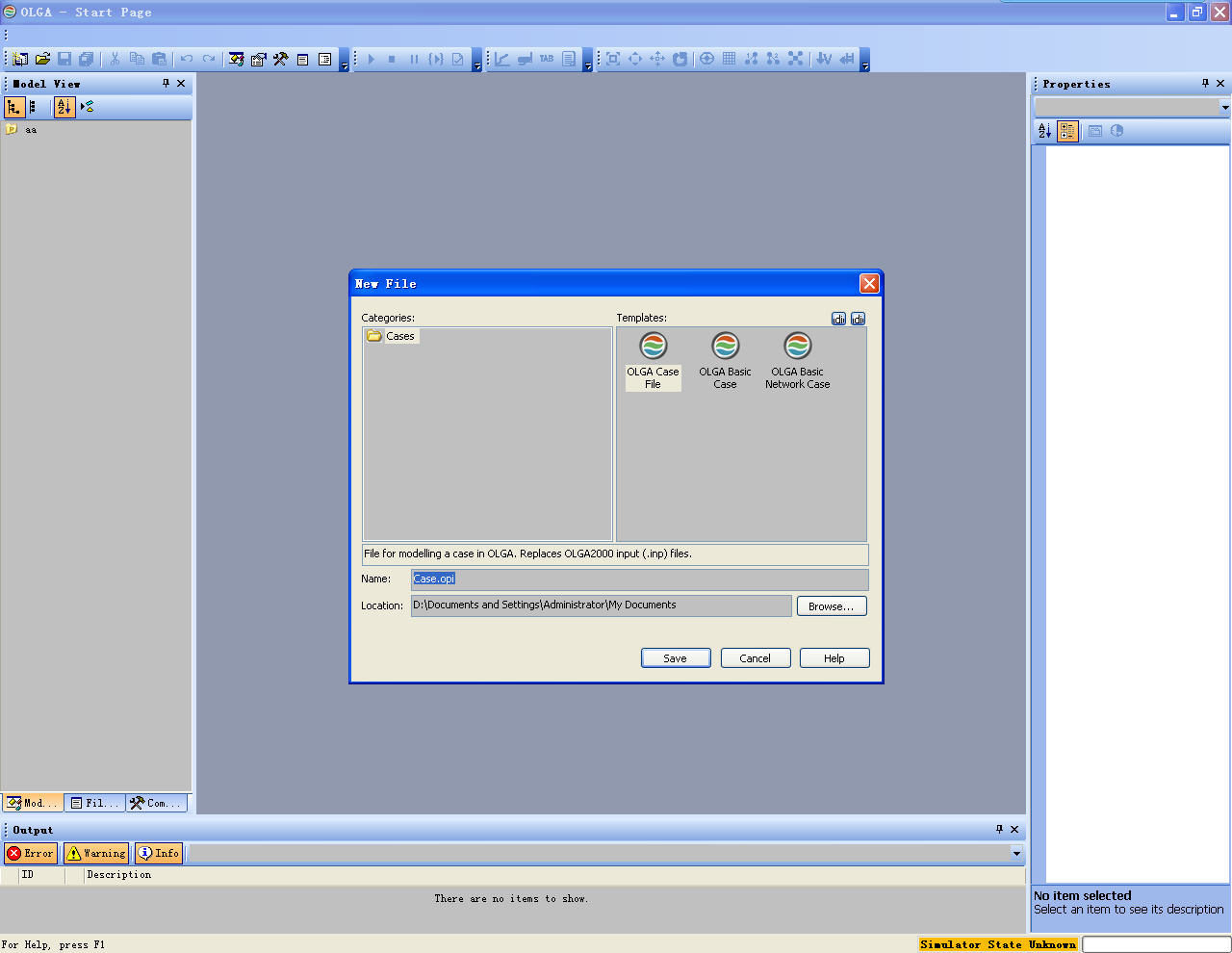
Task: Toggle Info filter in Output panel
Action: (159, 853)
